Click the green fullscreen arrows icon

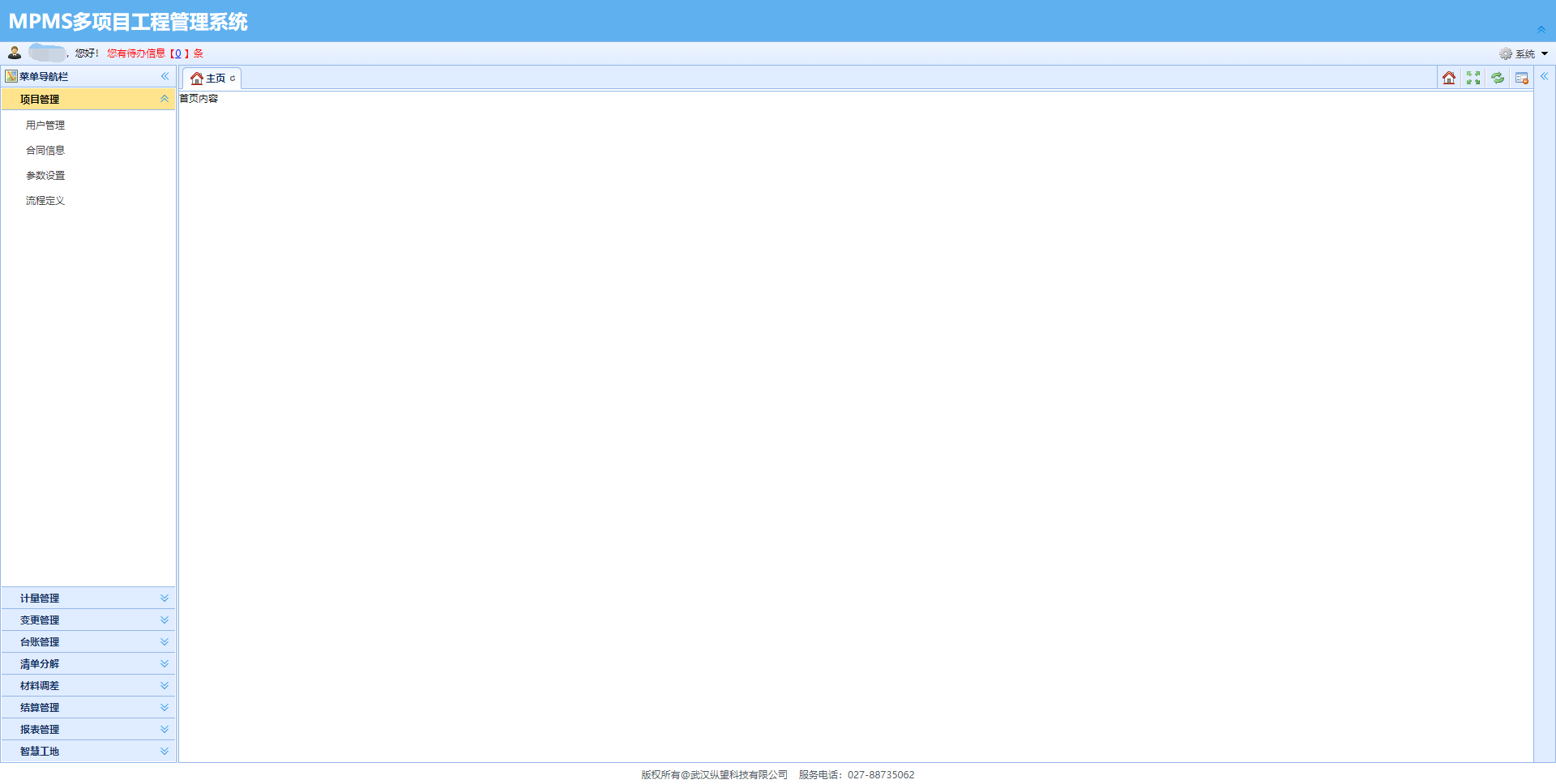(x=1473, y=78)
